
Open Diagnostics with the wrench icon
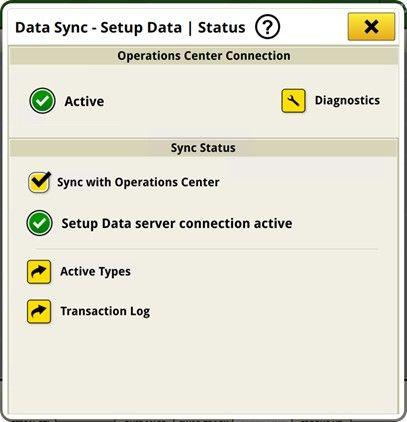293,101
